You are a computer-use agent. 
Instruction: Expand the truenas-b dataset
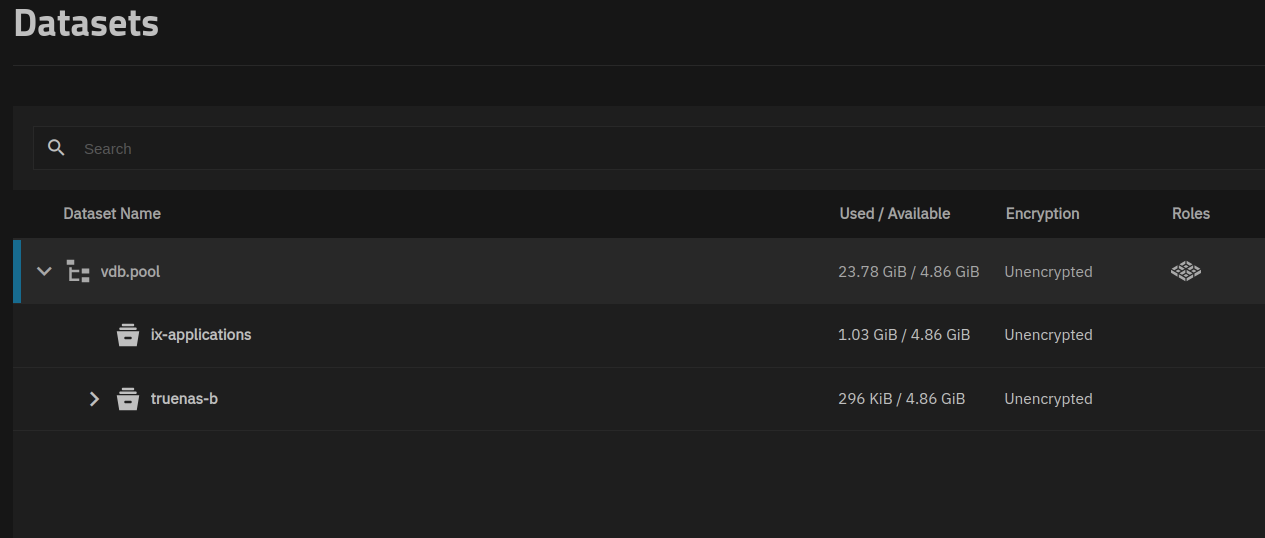(95, 399)
